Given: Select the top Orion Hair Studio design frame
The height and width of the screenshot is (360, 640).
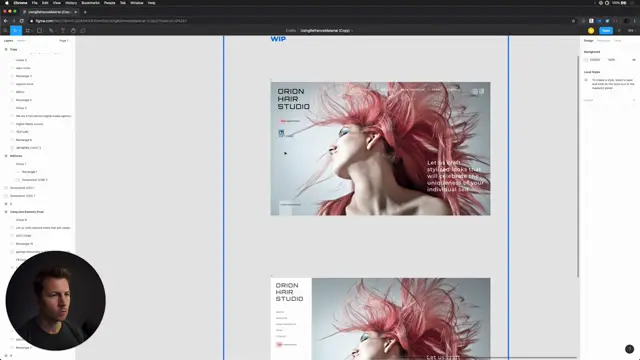Looking at the screenshot, I should click(x=380, y=149).
